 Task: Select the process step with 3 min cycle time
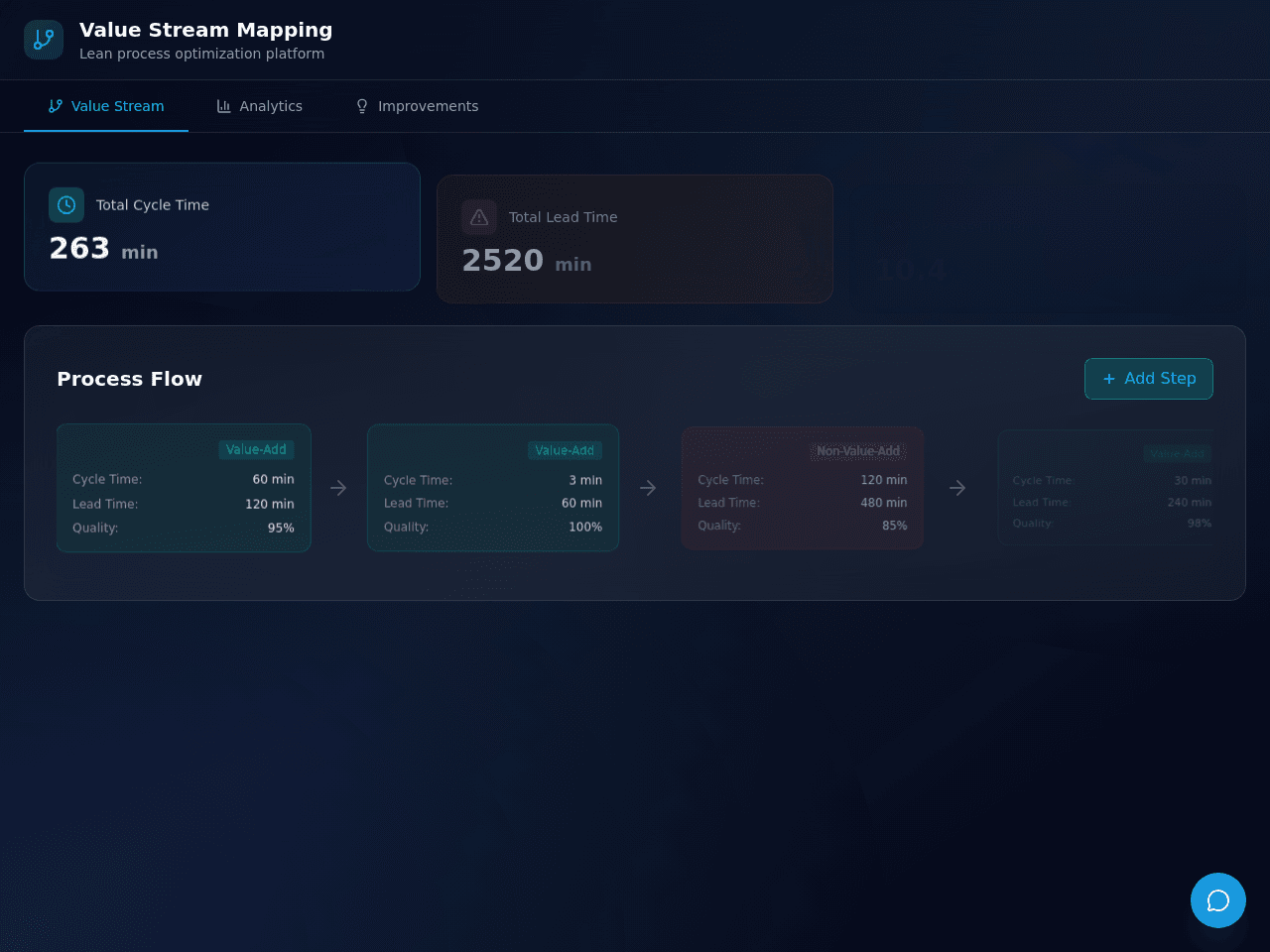click(493, 488)
